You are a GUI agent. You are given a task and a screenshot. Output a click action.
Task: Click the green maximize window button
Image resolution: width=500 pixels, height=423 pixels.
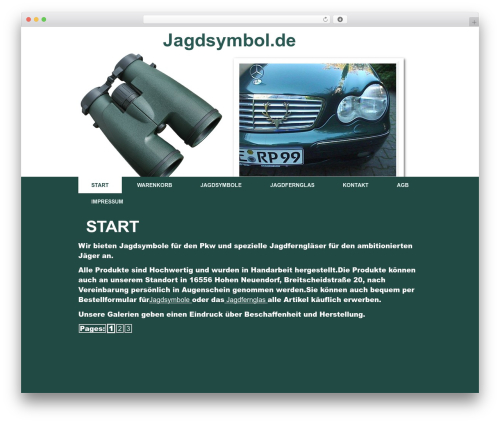44,20
